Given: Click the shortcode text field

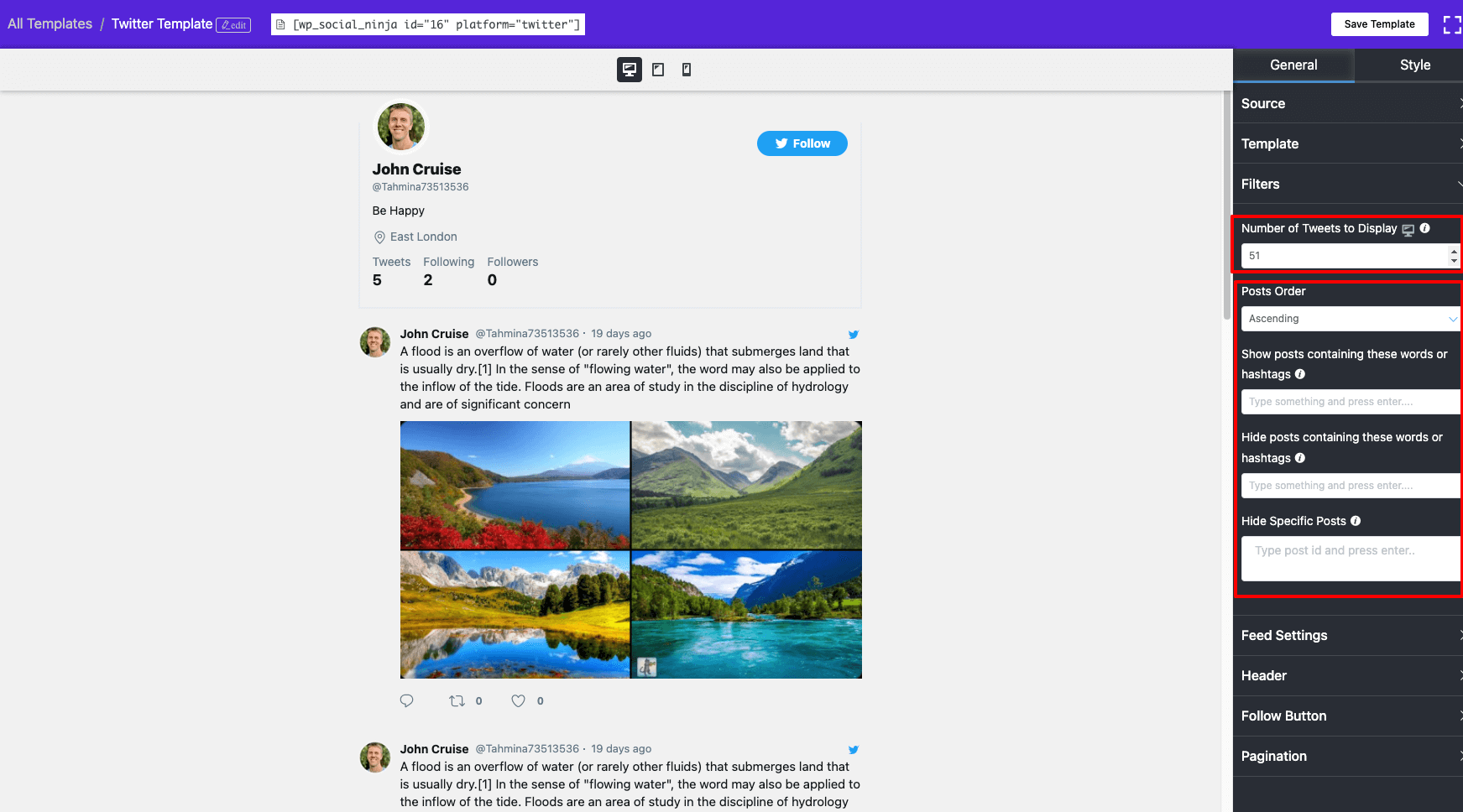Looking at the screenshot, I should tap(428, 24).
